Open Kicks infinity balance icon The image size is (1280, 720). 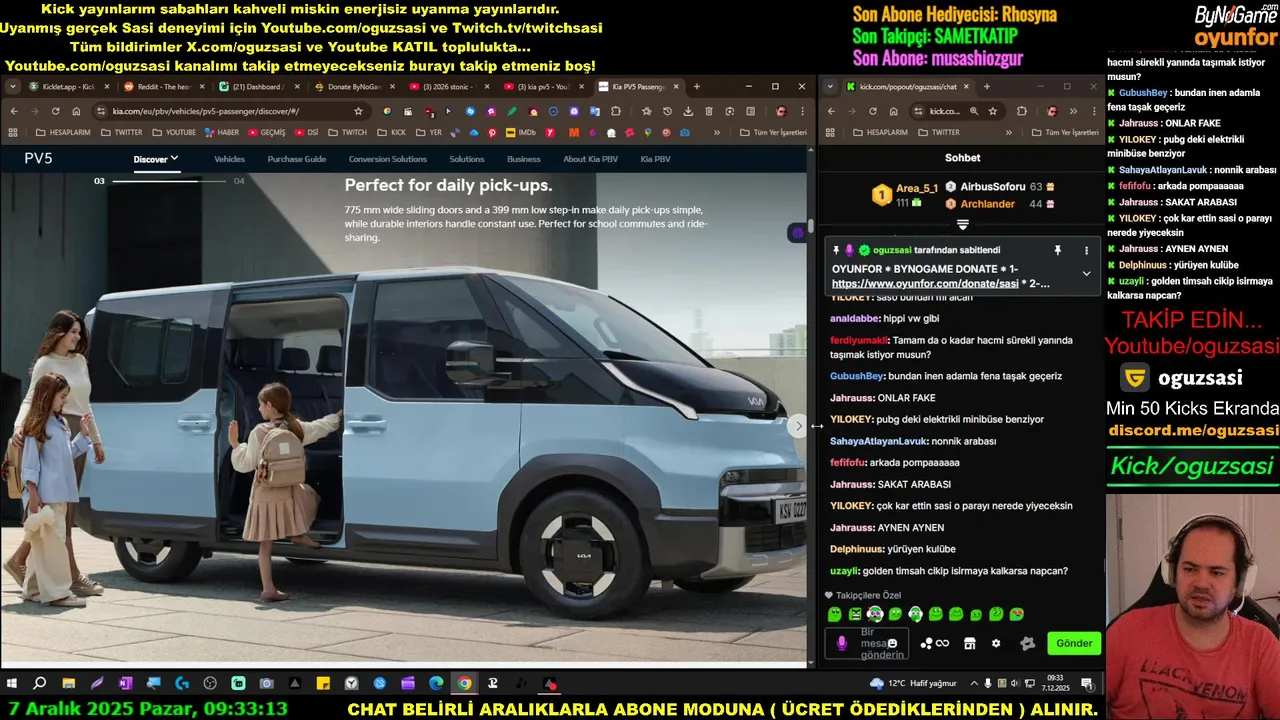[x=934, y=643]
